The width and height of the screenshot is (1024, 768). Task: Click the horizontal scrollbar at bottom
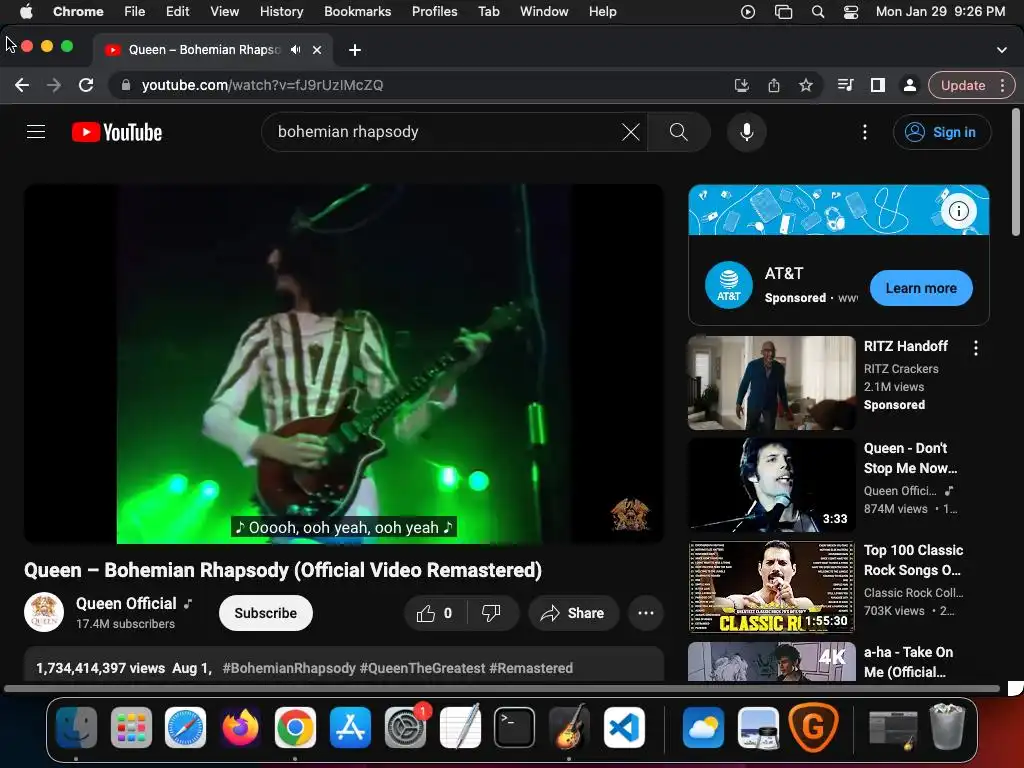(502, 688)
